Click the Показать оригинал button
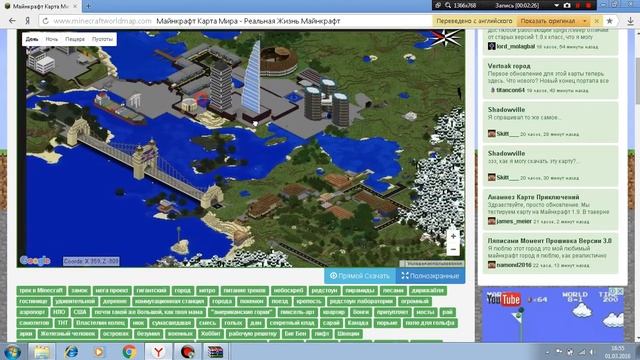 point(548,21)
